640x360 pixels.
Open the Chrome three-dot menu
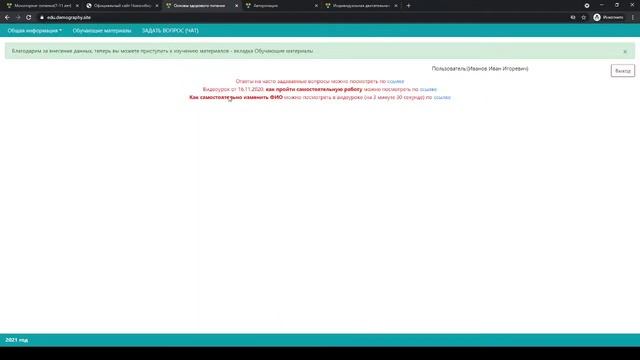click(633, 18)
